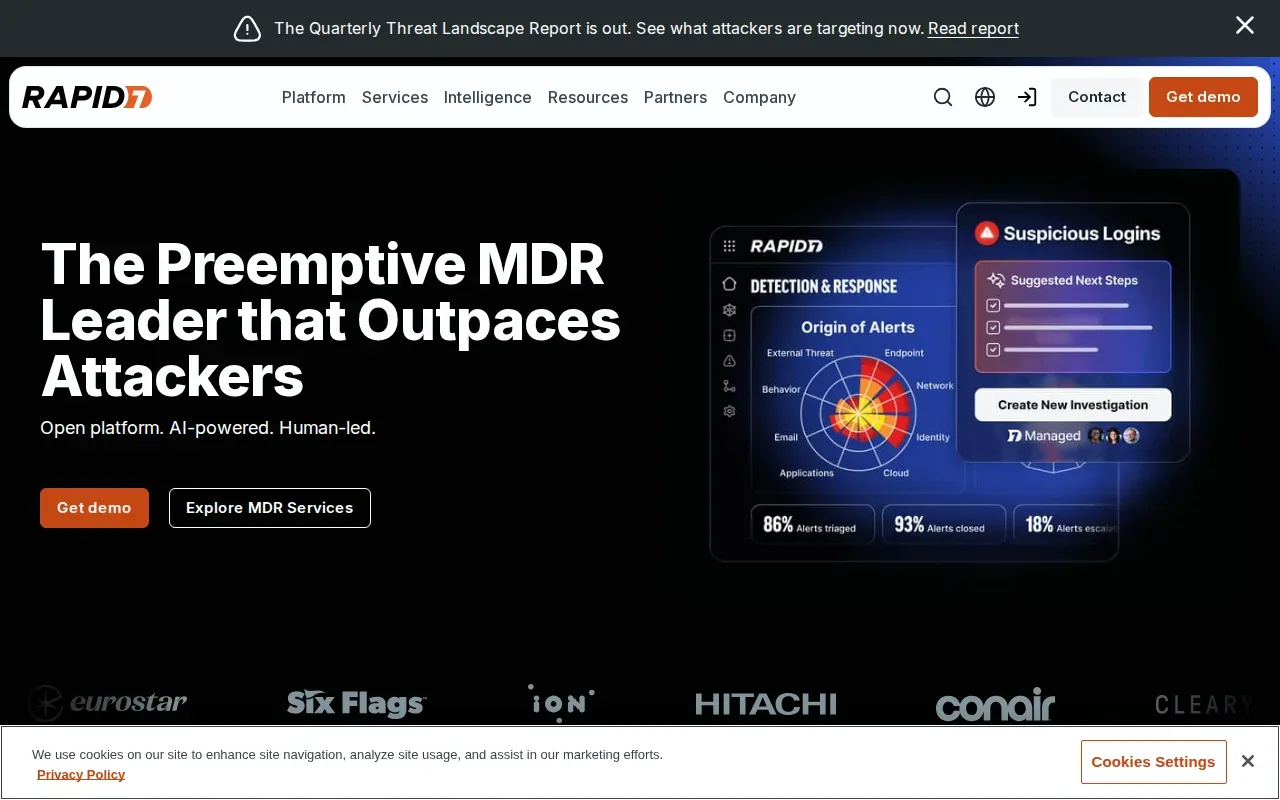Open the site search icon
The width and height of the screenshot is (1280, 800).
(943, 97)
